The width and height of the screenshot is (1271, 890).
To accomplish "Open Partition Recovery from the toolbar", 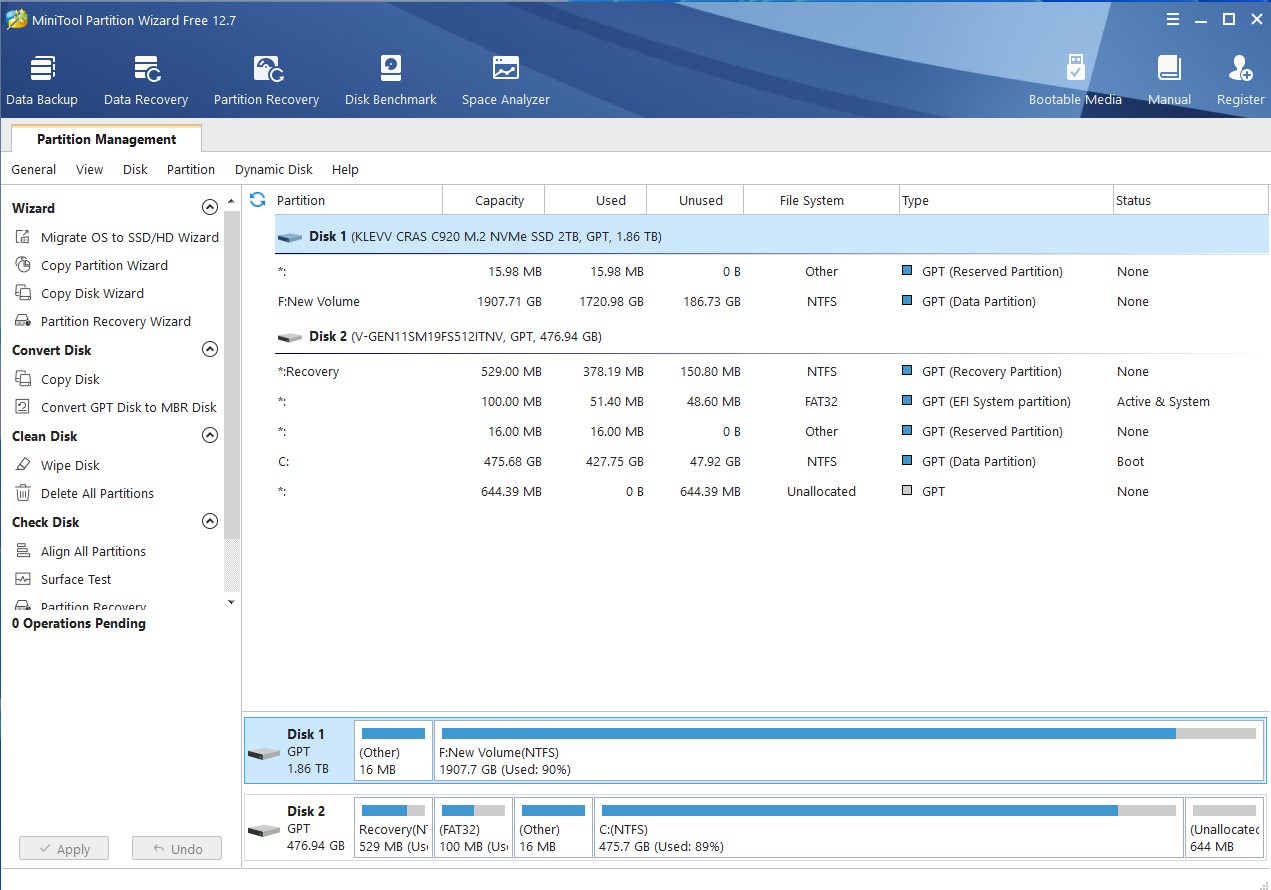I will (x=266, y=81).
